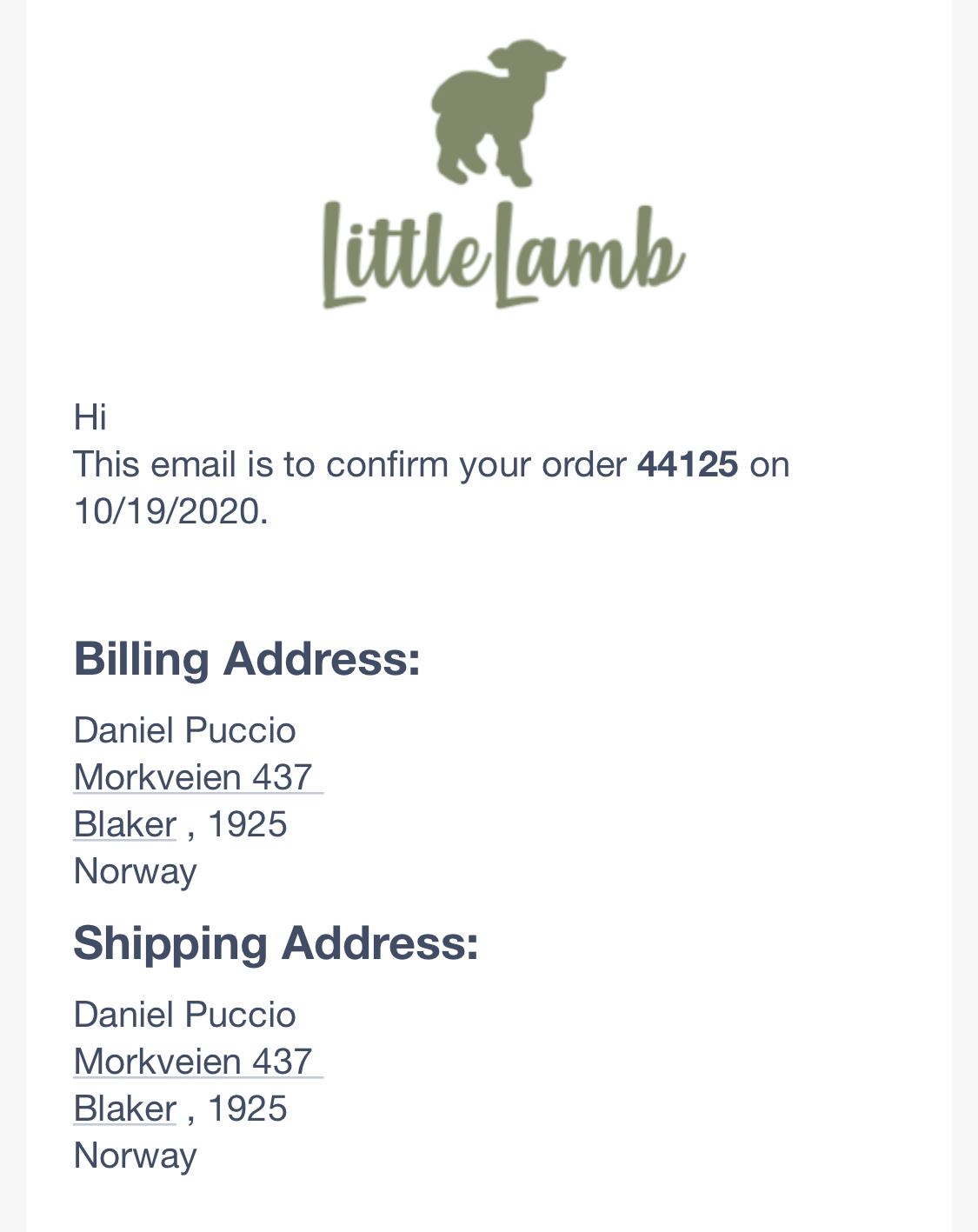The height and width of the screenshot is (1232, 978).
Task: Click the Hi greeting text
Action: tap(90, 417)
